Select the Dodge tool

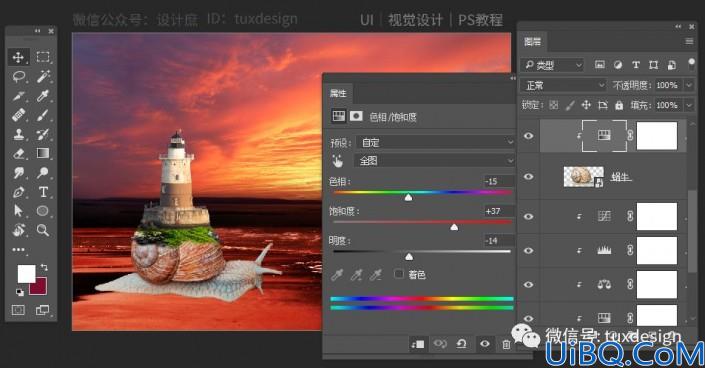tap(43, 172)
